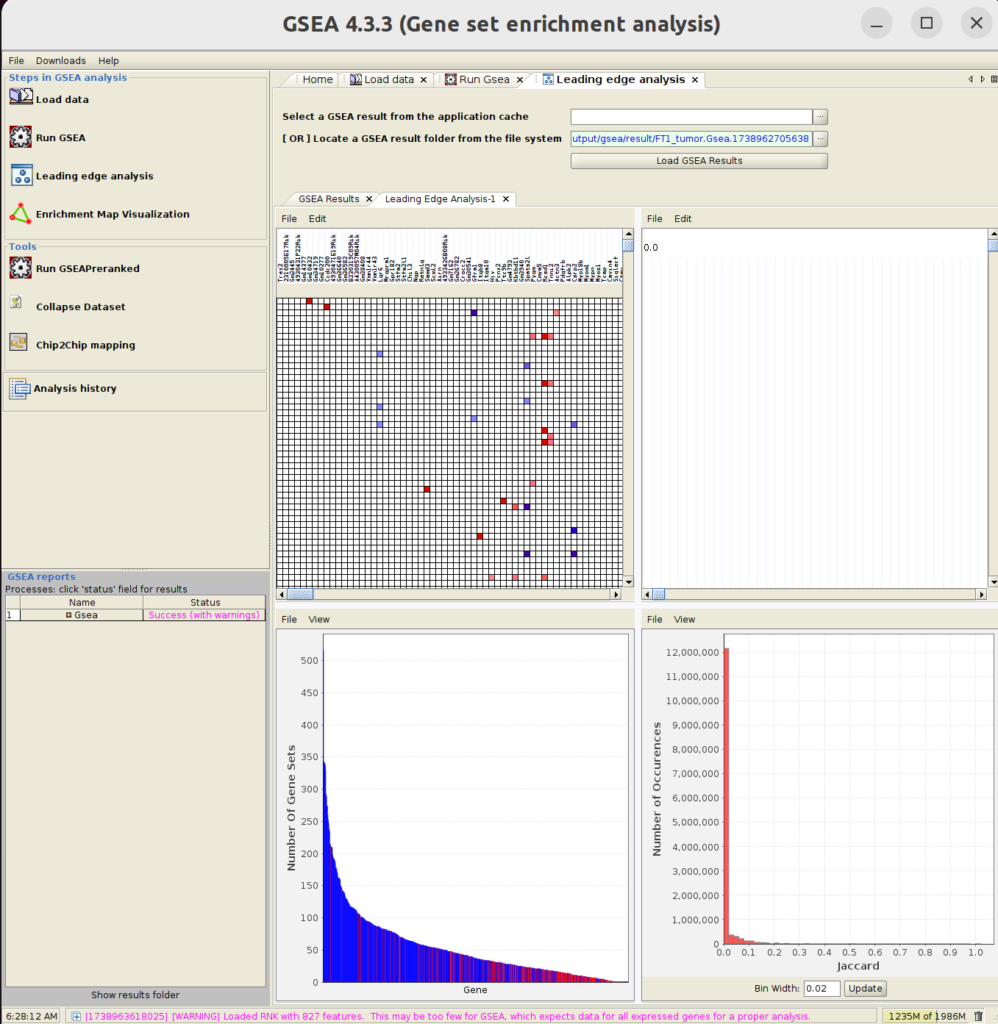Expand the status log plus icon

[76, 1016]
